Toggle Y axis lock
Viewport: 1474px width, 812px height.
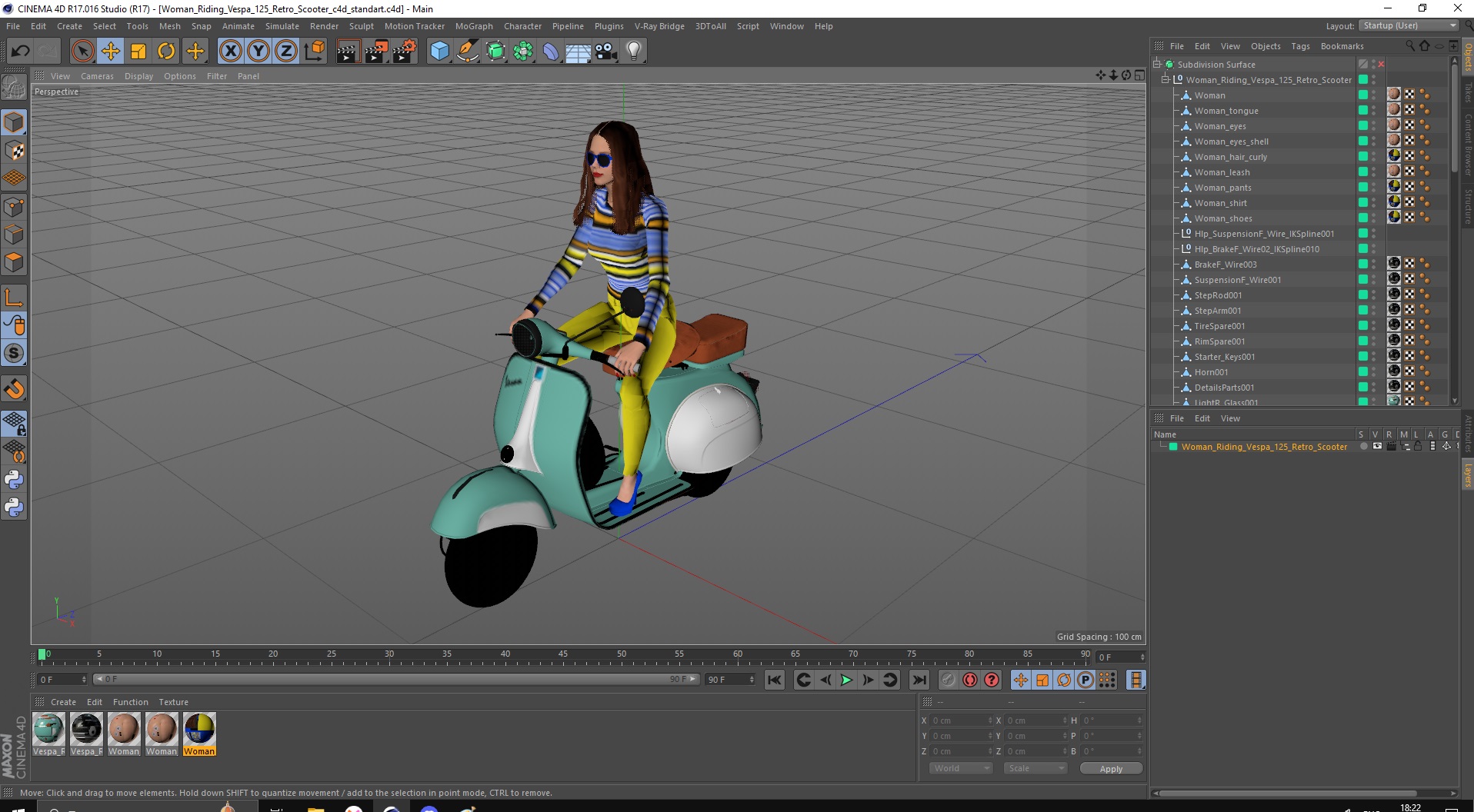(x=258, y=52)
